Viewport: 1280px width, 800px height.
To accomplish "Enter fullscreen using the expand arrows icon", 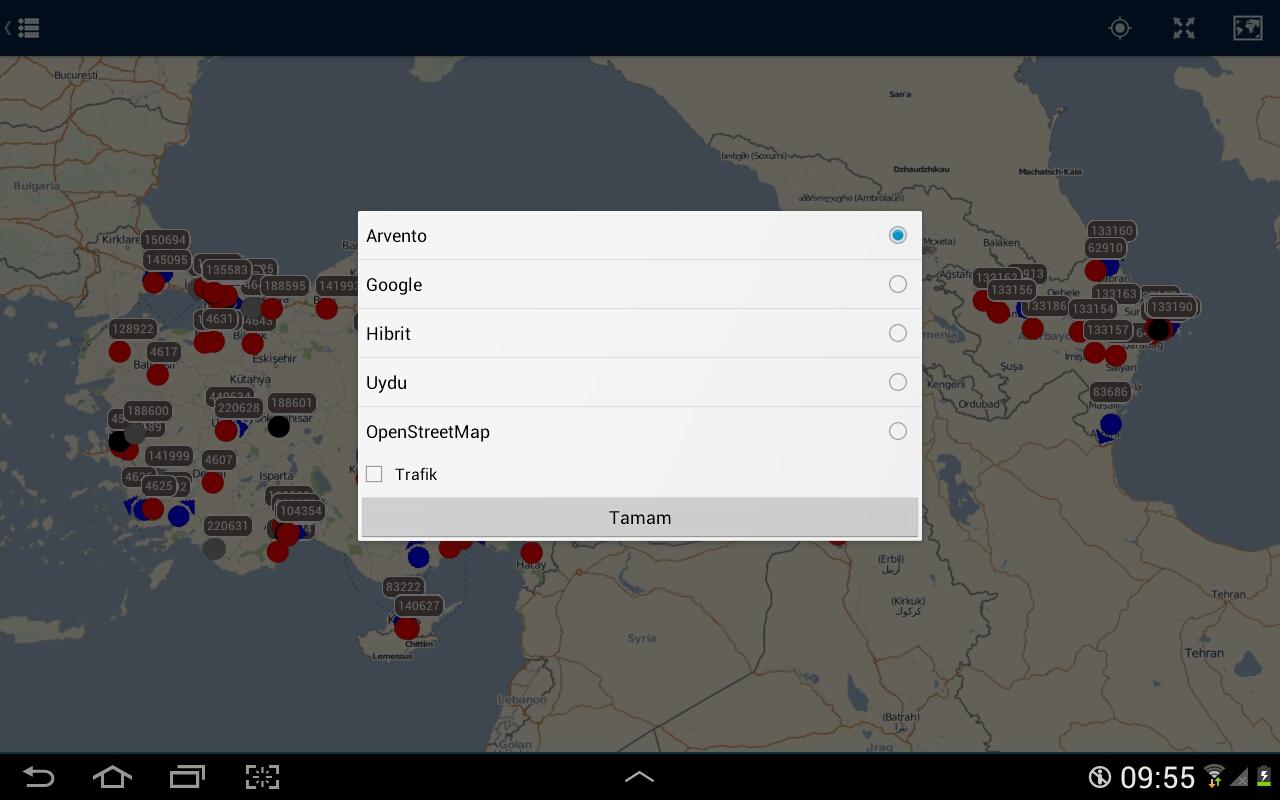I will tap(1183, 28).
